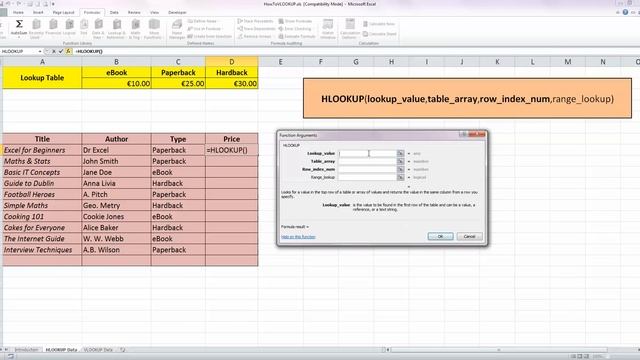Click Remove Arrows
Viewport: 640px width, 360px height.
pos(254,36)
